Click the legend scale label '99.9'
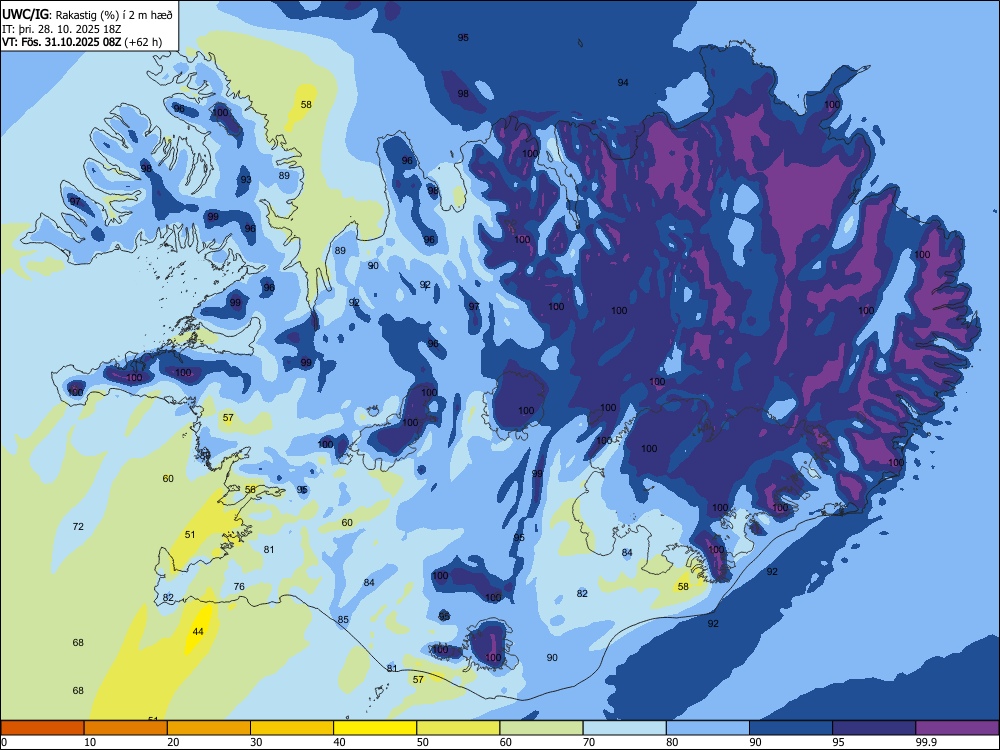1000x750 pixels. point(925,742)
